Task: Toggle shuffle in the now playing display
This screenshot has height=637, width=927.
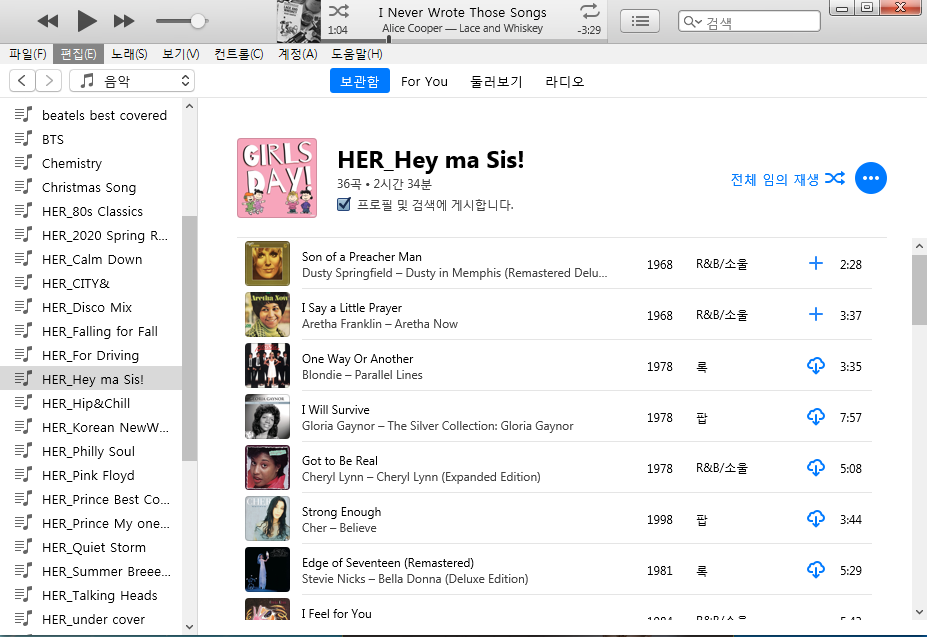Action: click(339, 11)
